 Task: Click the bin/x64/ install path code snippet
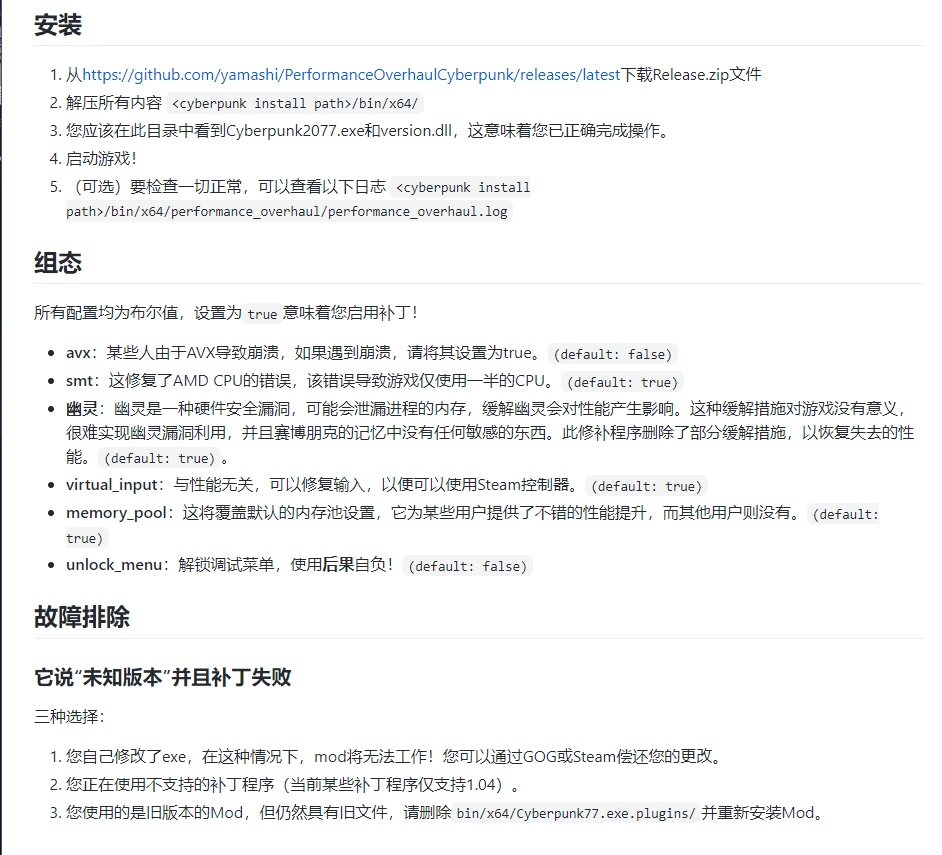pos(295,103)
